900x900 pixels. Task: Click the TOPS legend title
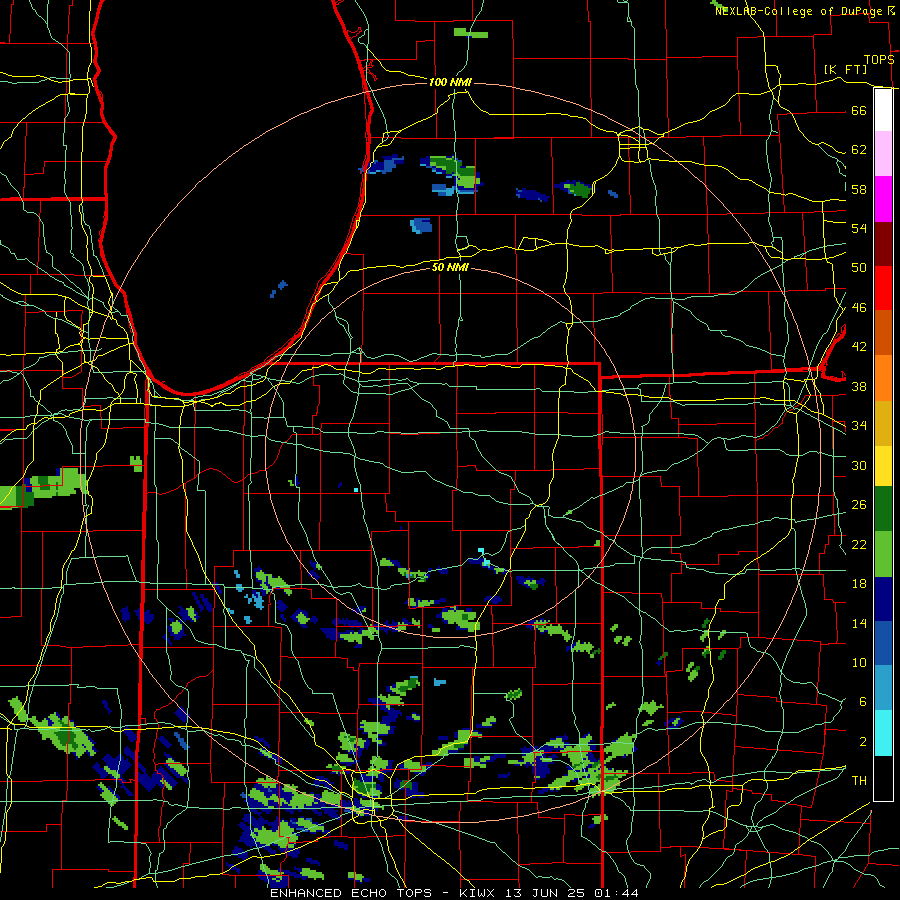click(x=879, y=60)
